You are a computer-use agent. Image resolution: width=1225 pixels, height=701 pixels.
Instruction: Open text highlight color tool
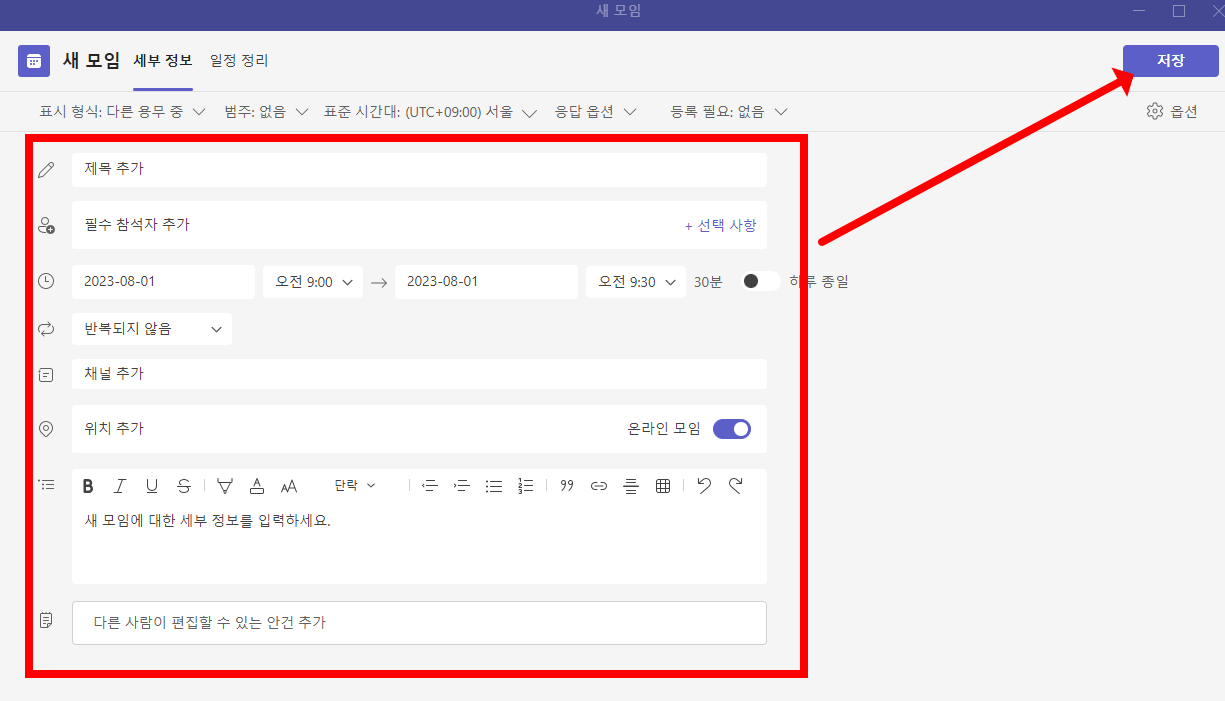pos(225,486)
